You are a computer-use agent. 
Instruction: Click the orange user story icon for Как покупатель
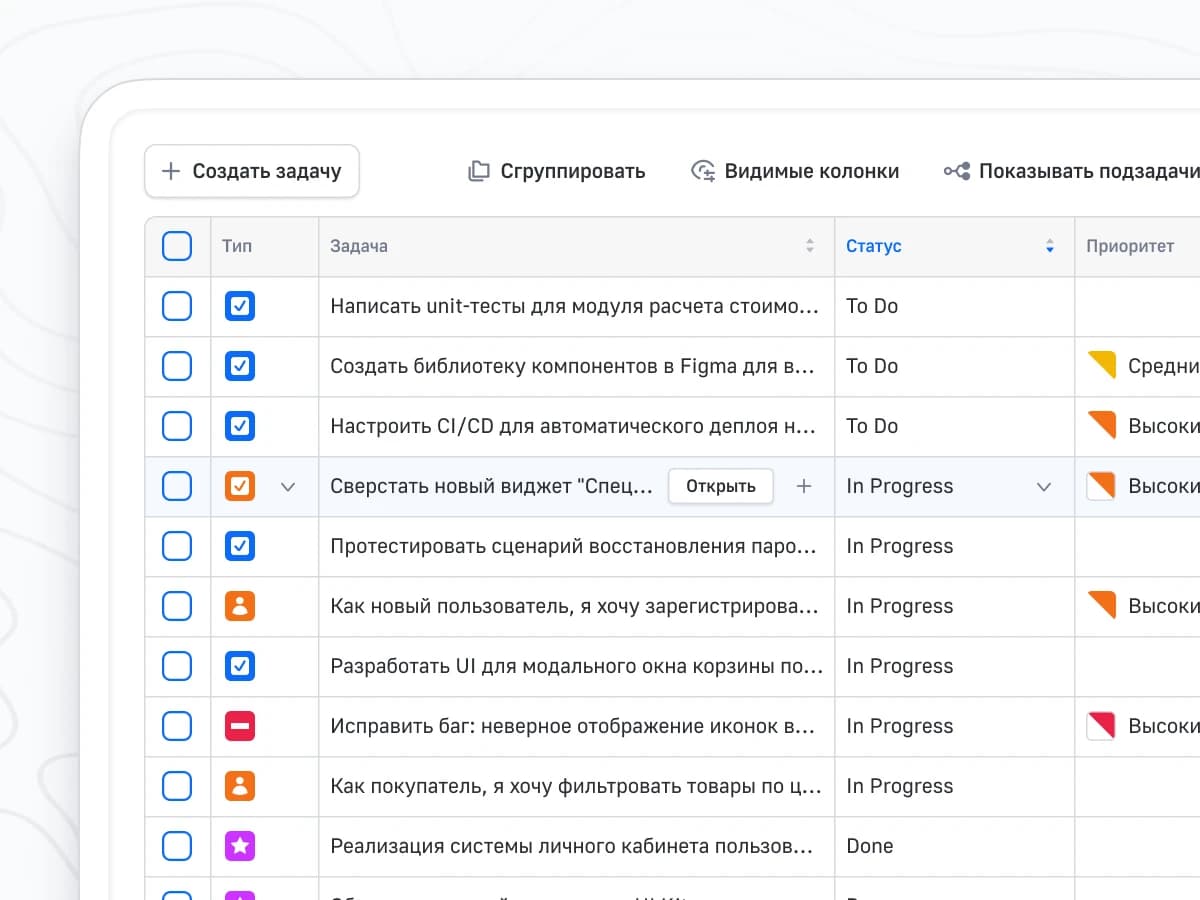[240, 786]
